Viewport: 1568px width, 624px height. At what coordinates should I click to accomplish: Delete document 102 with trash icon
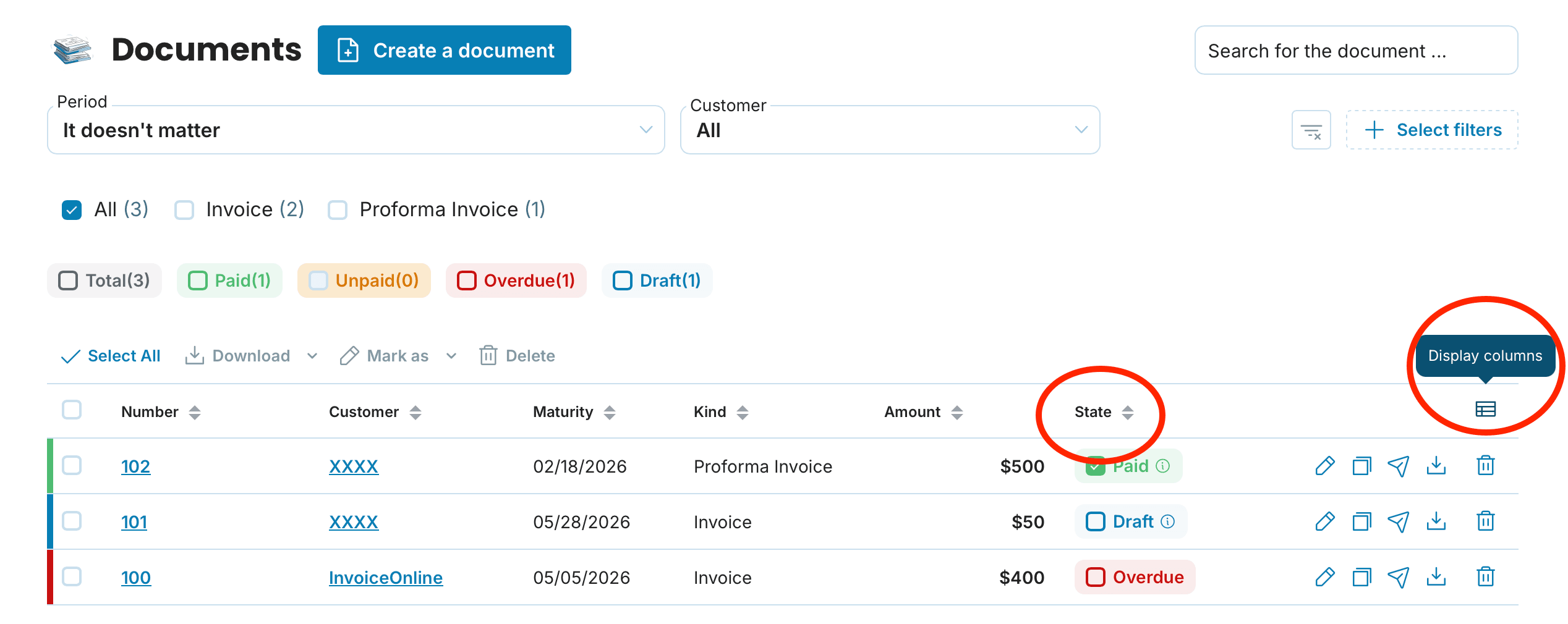[x=1485, y=466]
